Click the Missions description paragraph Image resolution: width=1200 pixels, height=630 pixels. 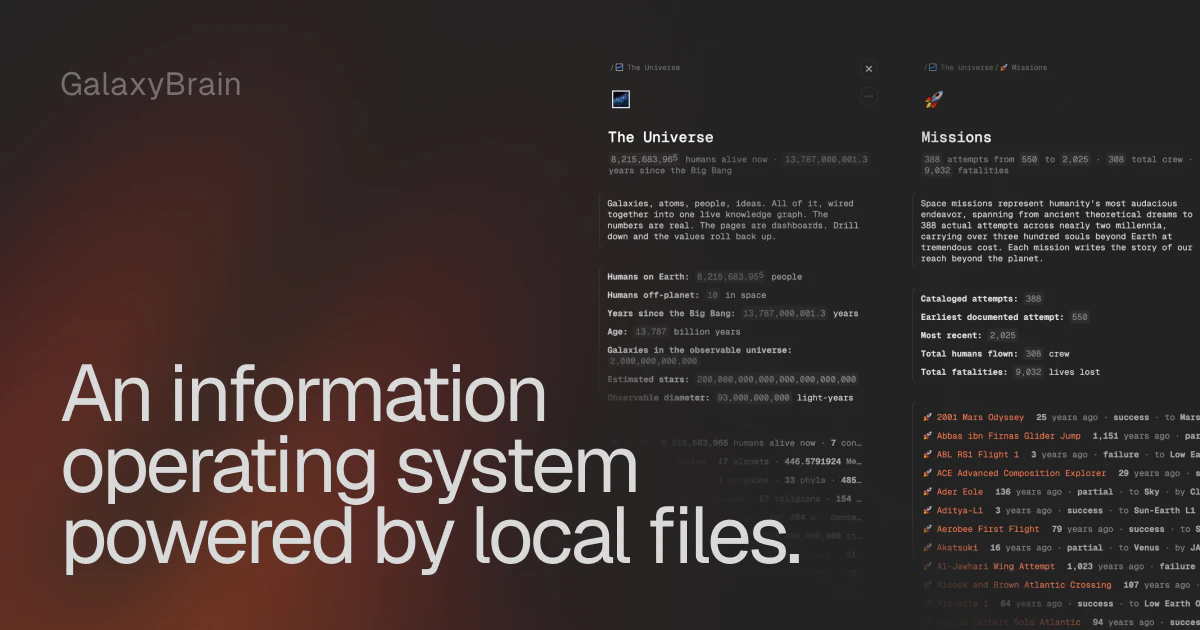pos(1057,231)
